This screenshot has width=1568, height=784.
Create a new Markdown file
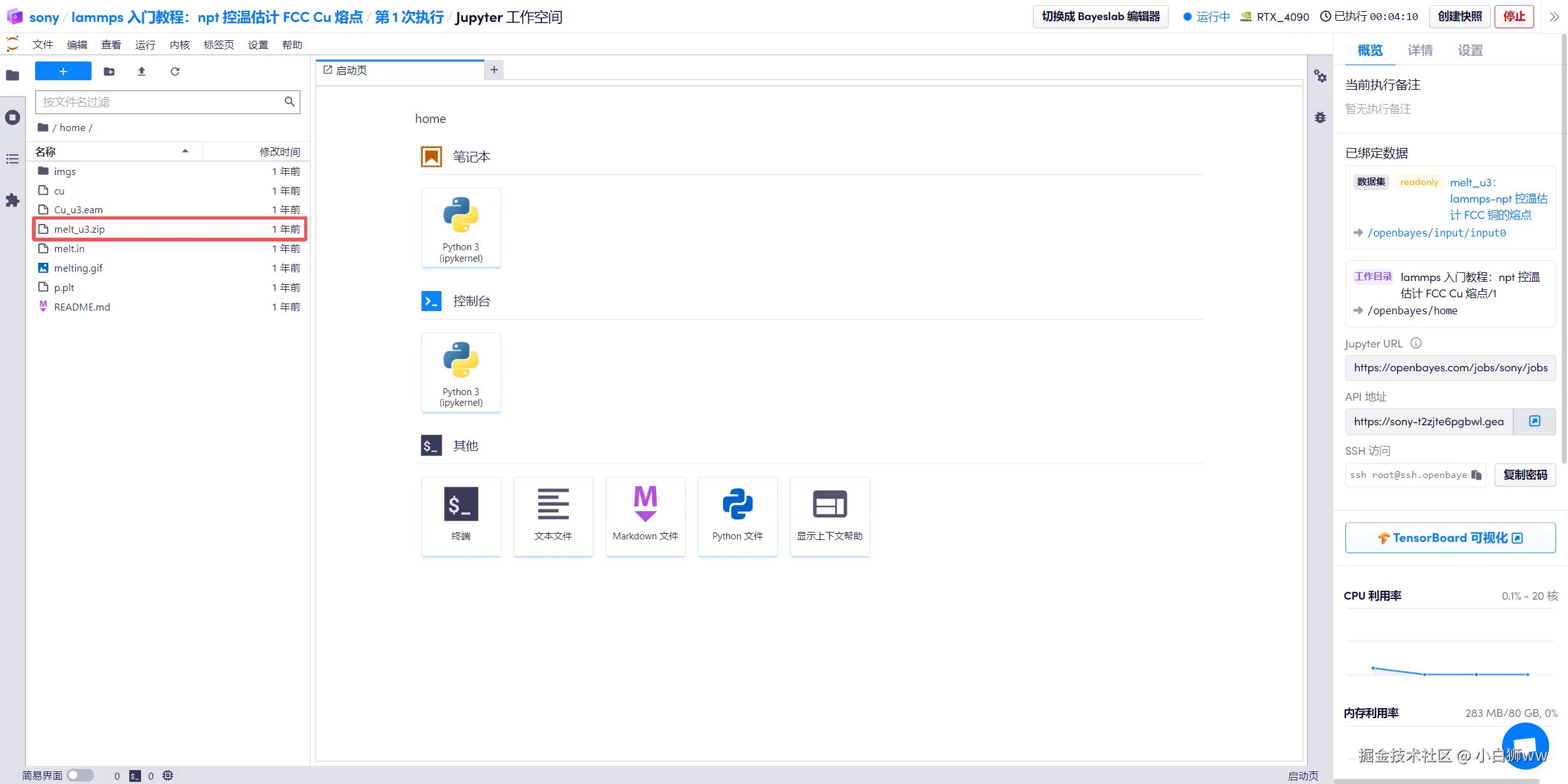click(x=645, y=516)
